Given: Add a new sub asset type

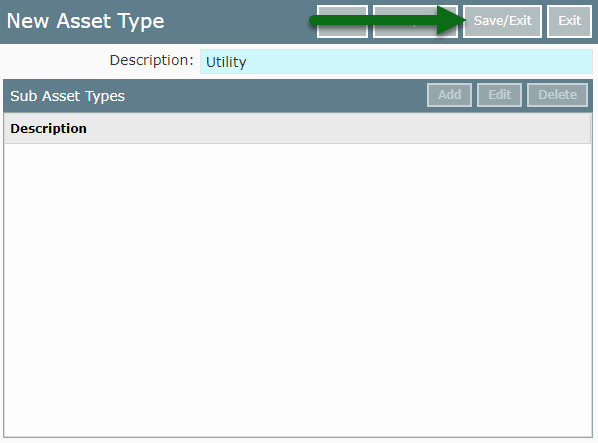Looking at the screenshot, I should tap(449, 95).
